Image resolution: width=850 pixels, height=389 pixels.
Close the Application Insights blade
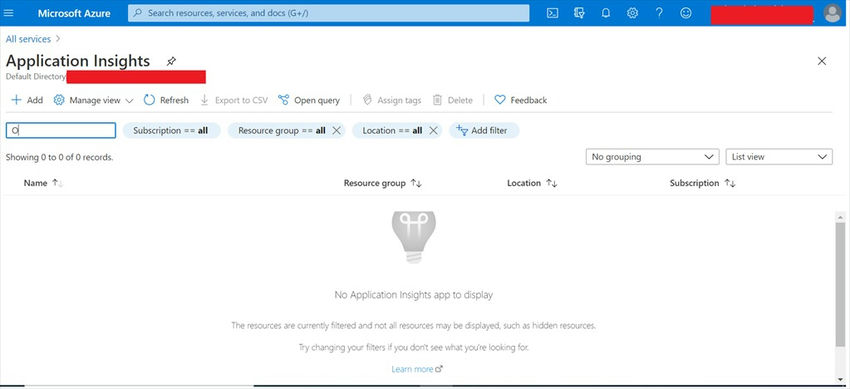pos(822,61)
